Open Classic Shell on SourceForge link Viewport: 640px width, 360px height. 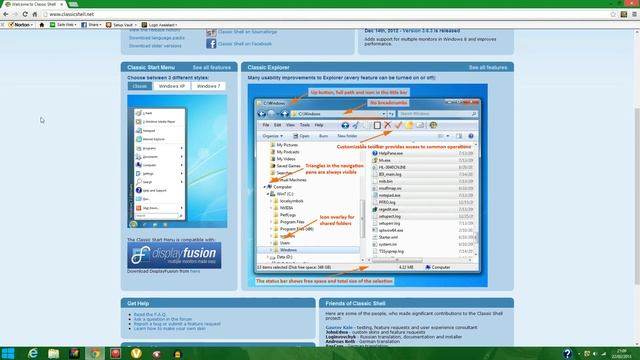coord(247,32)
